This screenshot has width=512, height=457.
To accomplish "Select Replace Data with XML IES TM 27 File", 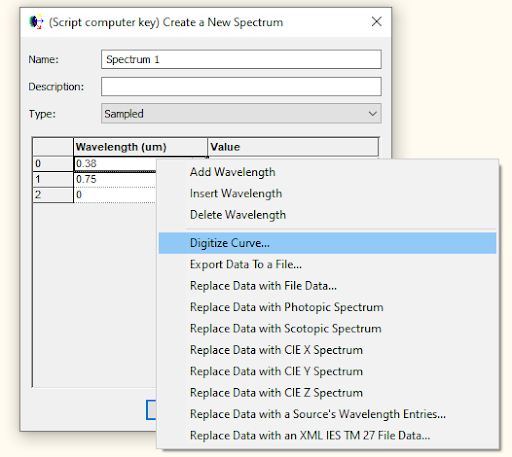I will pos(327,436).
